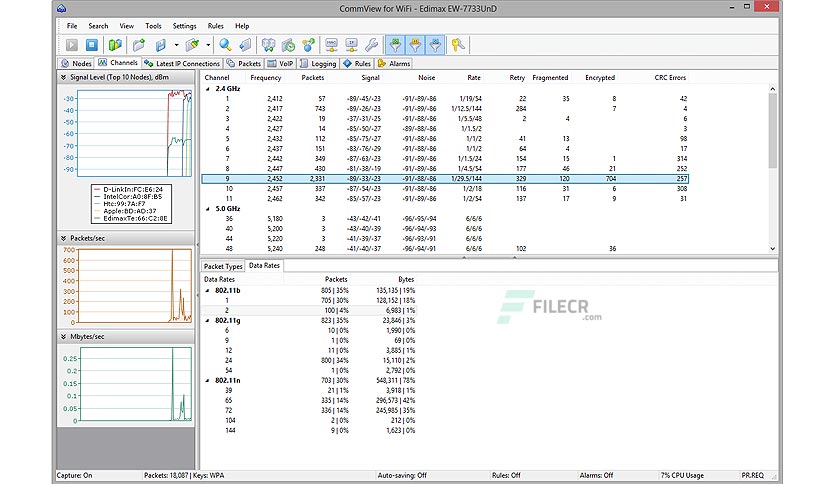Open the dropdown arrow next to Save icon
This screenshot has height=484, width=836.
point(176,45)
